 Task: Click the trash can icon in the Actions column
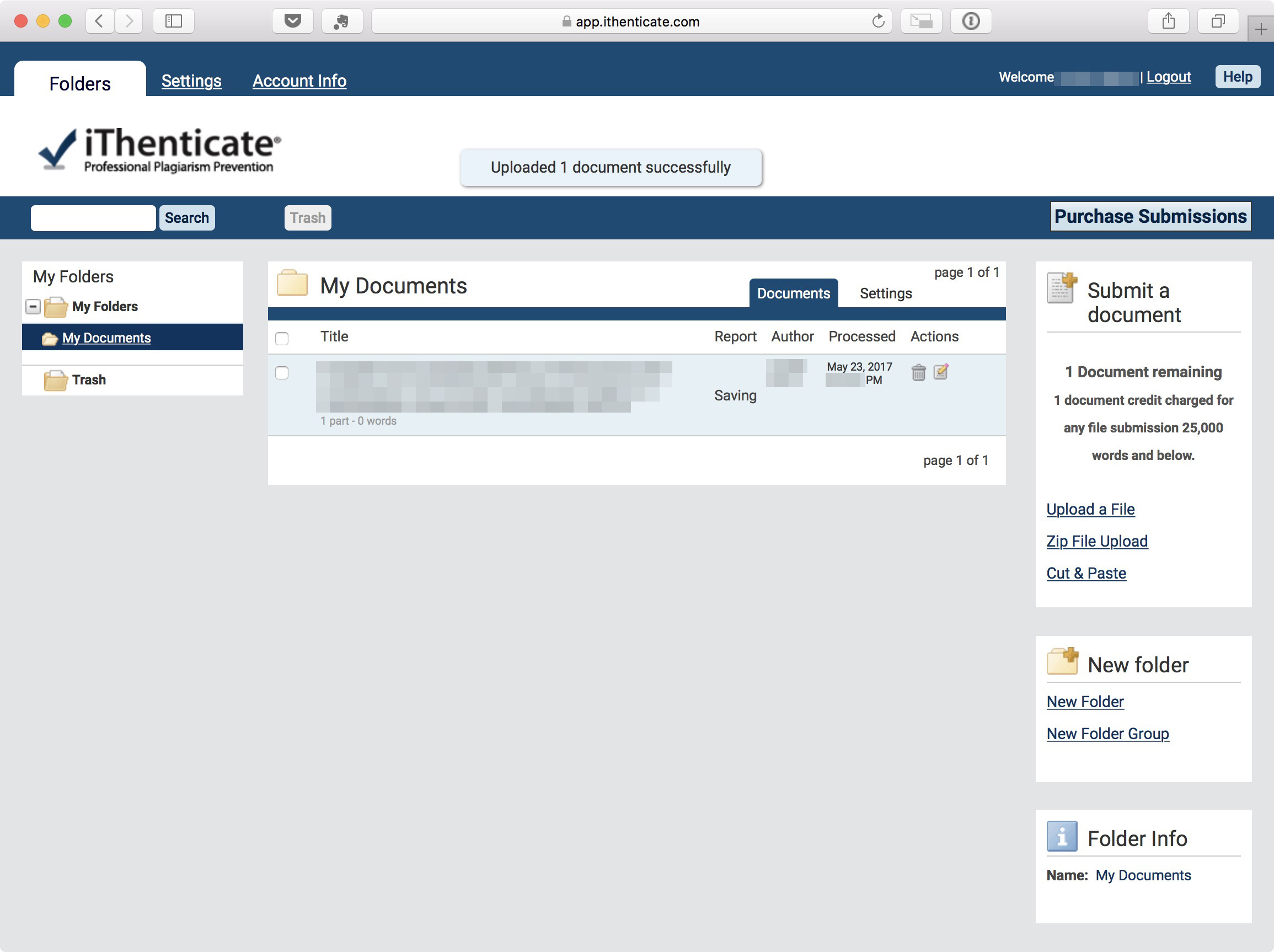pyautogui.click(x=918, y=373)
